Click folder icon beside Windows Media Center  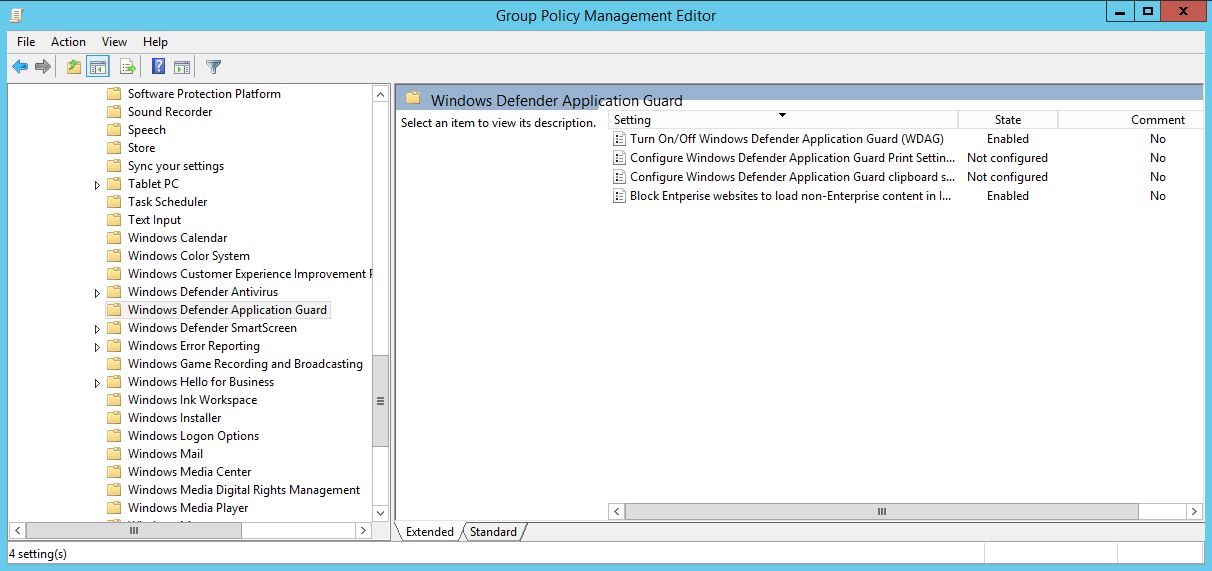click(114, 472)
